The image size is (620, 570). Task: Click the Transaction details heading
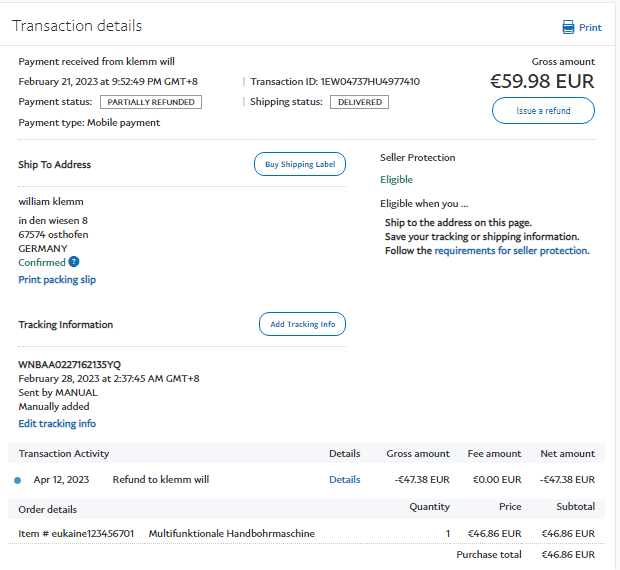click(x=77, y=26)
